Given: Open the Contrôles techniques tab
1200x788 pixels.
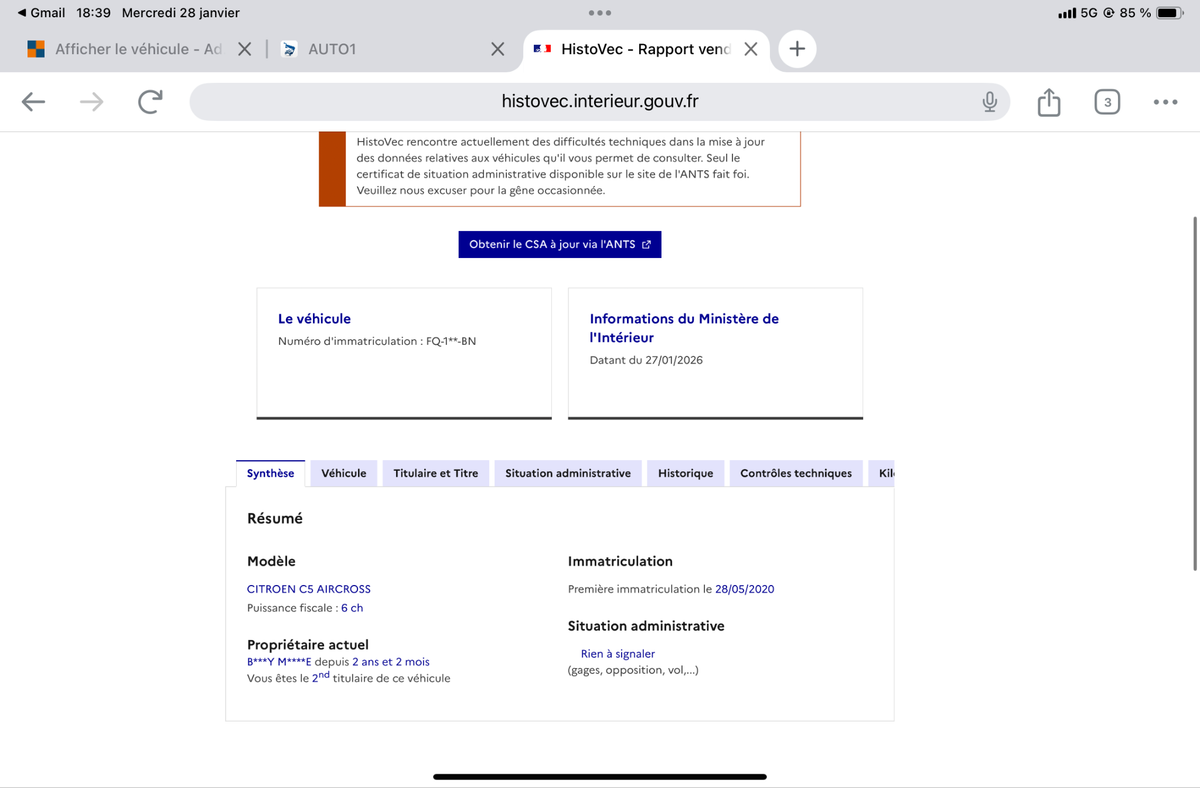Looking at the screenshot, I should point(796,473).
